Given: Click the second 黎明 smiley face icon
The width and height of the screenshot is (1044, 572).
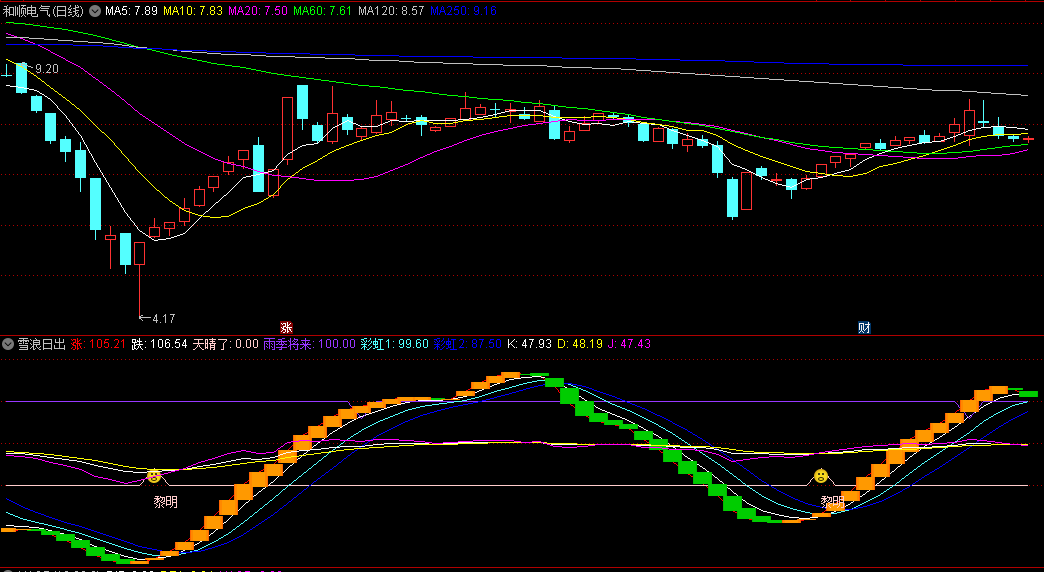Looking at the screenshot, I should pos(822,476).
